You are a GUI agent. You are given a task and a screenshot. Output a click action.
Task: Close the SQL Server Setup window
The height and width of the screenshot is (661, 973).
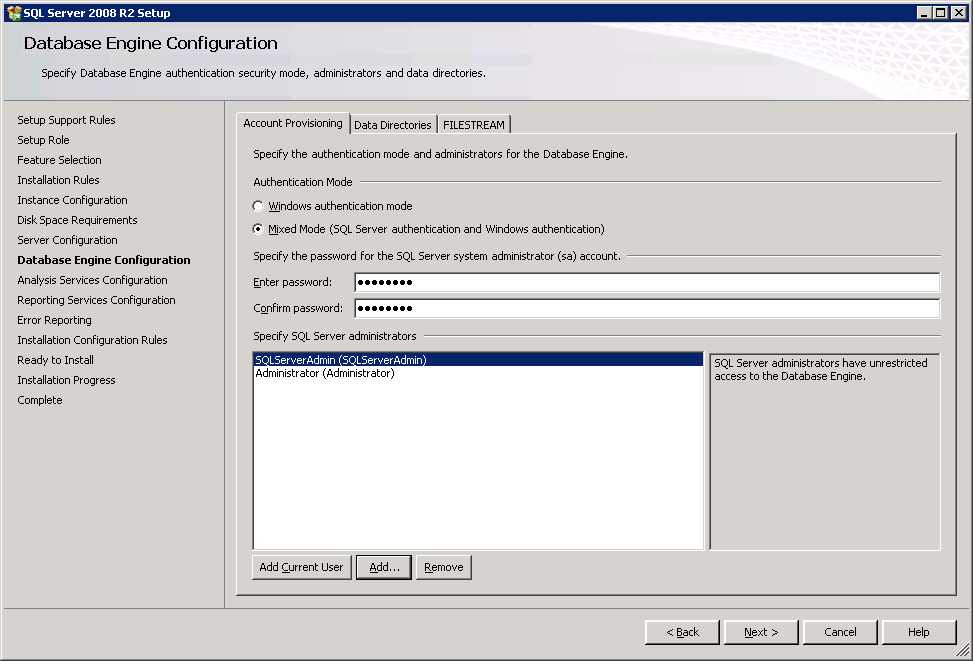(x=958, y=12)
